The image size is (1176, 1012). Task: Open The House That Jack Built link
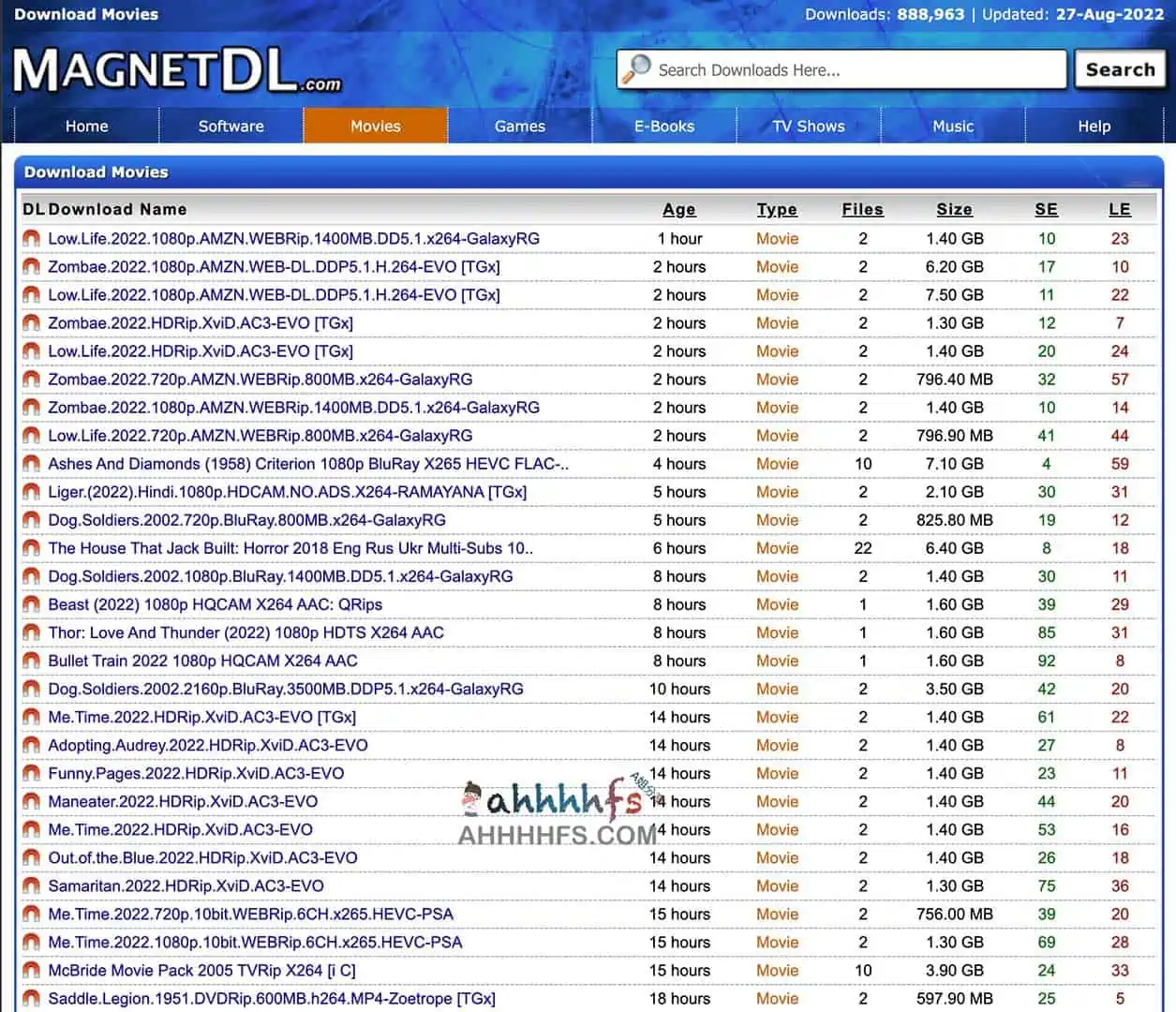point(290,548)
